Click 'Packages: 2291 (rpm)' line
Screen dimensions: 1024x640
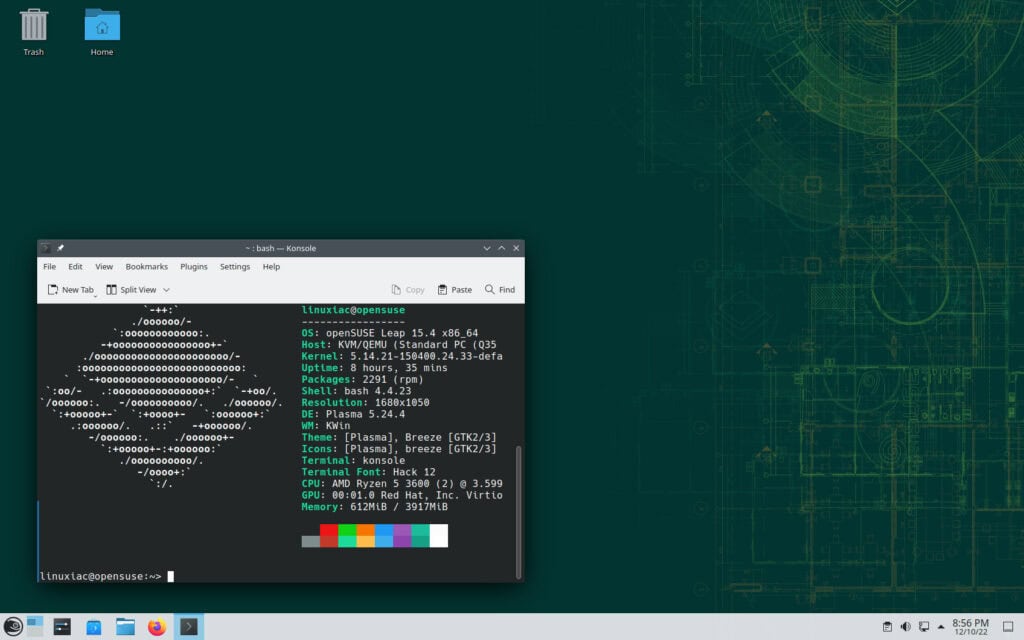pyautogui.click(x=362, y=379)
